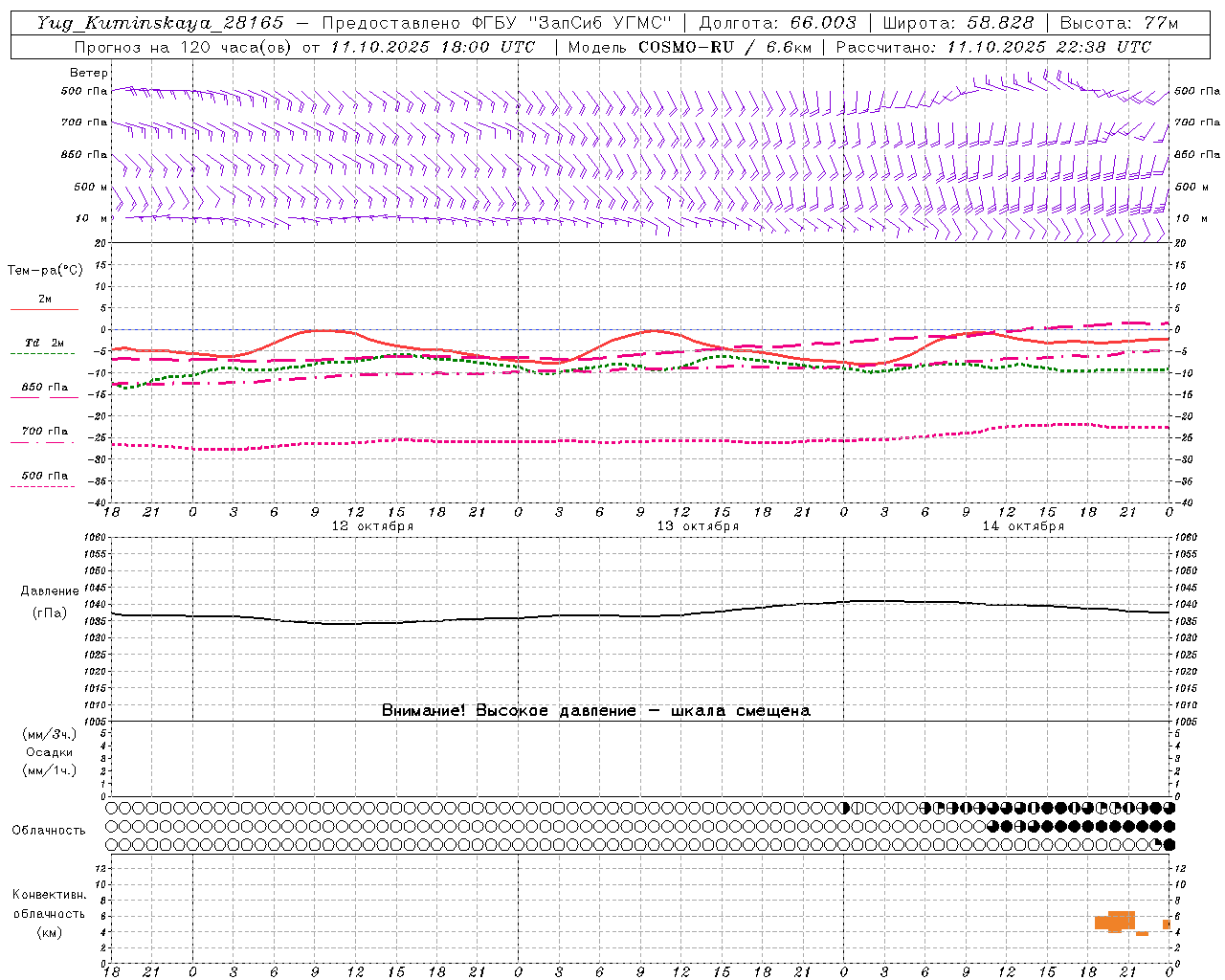
Task: Click the Давление panel label
Action: 50,591
